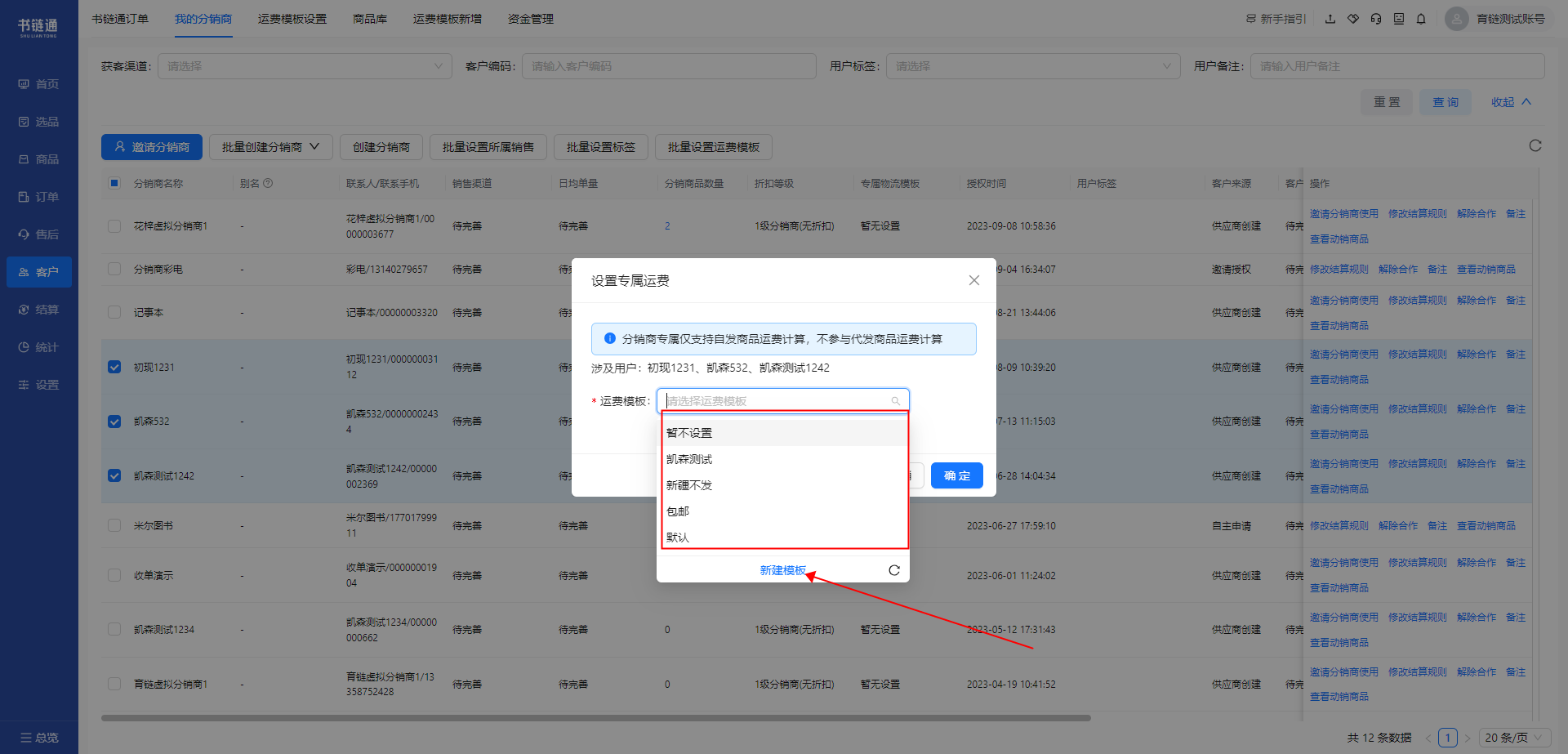The height and width of the screenshot is (754, 1568).
Task: Click the 书链通 logo
Action: [x=38, y=27]
